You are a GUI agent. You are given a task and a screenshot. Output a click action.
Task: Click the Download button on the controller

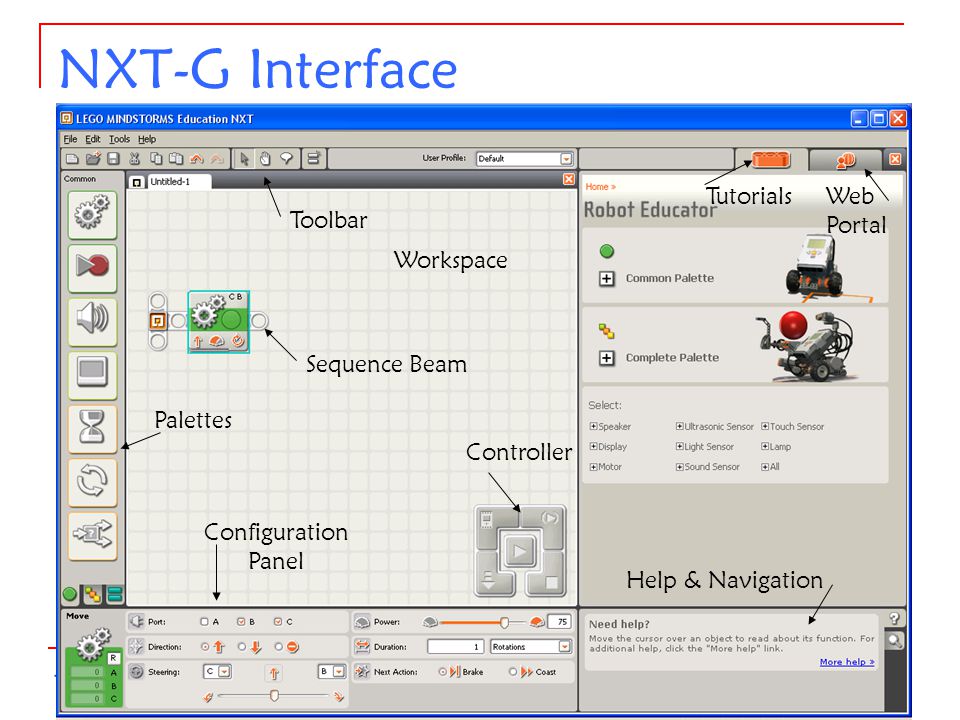coord(489,580)
